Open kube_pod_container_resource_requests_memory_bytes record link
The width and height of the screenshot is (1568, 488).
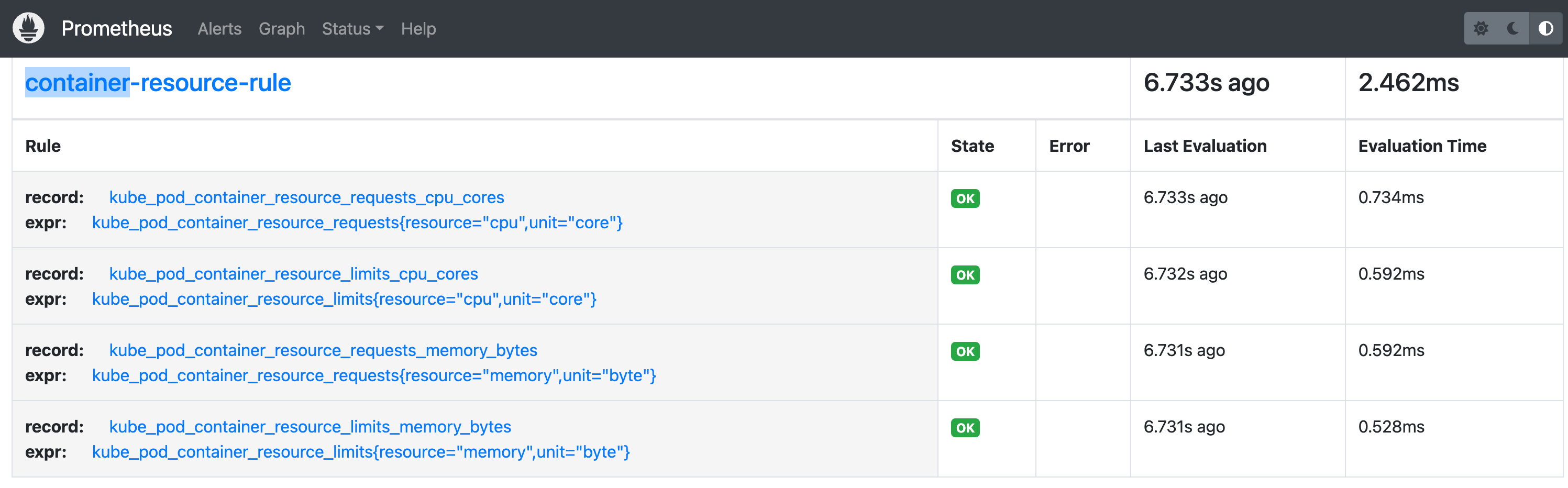[323, 350]
